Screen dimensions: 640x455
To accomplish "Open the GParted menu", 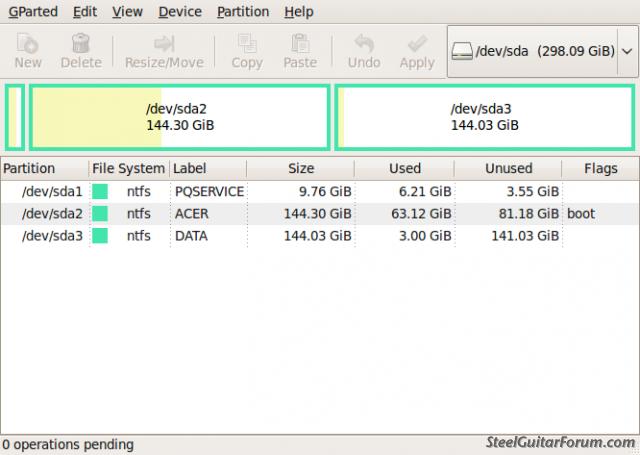I will coord(33,12).
